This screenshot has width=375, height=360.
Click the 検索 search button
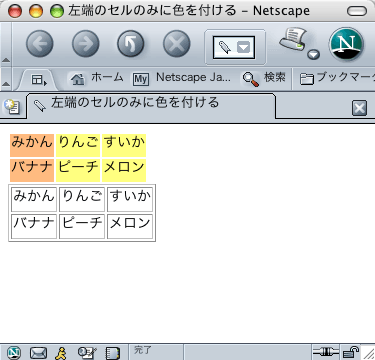pos(264,79)
